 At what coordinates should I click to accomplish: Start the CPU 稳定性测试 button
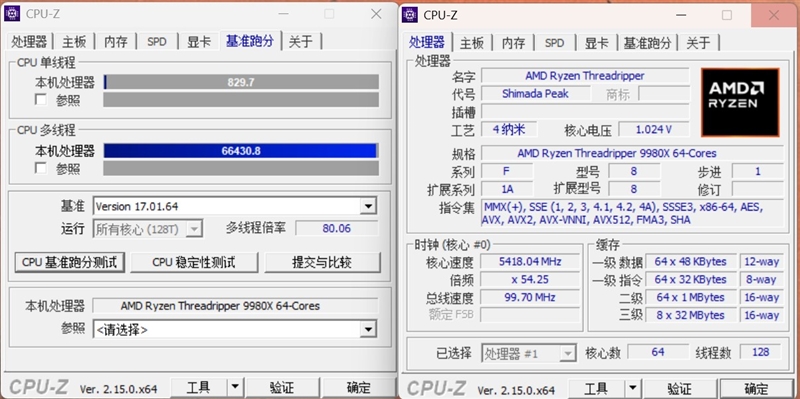coord(194,262)
